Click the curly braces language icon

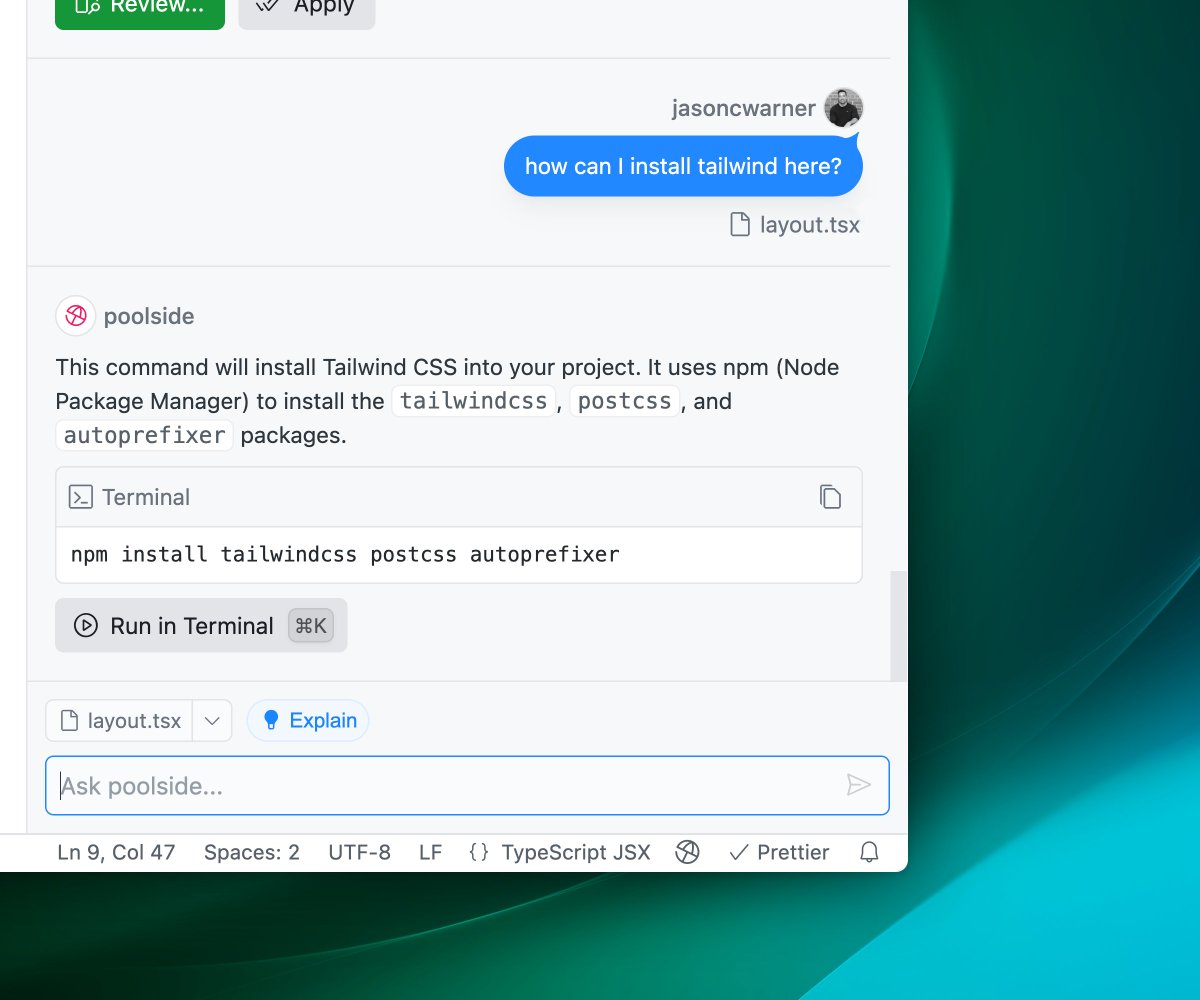point(479,852)
